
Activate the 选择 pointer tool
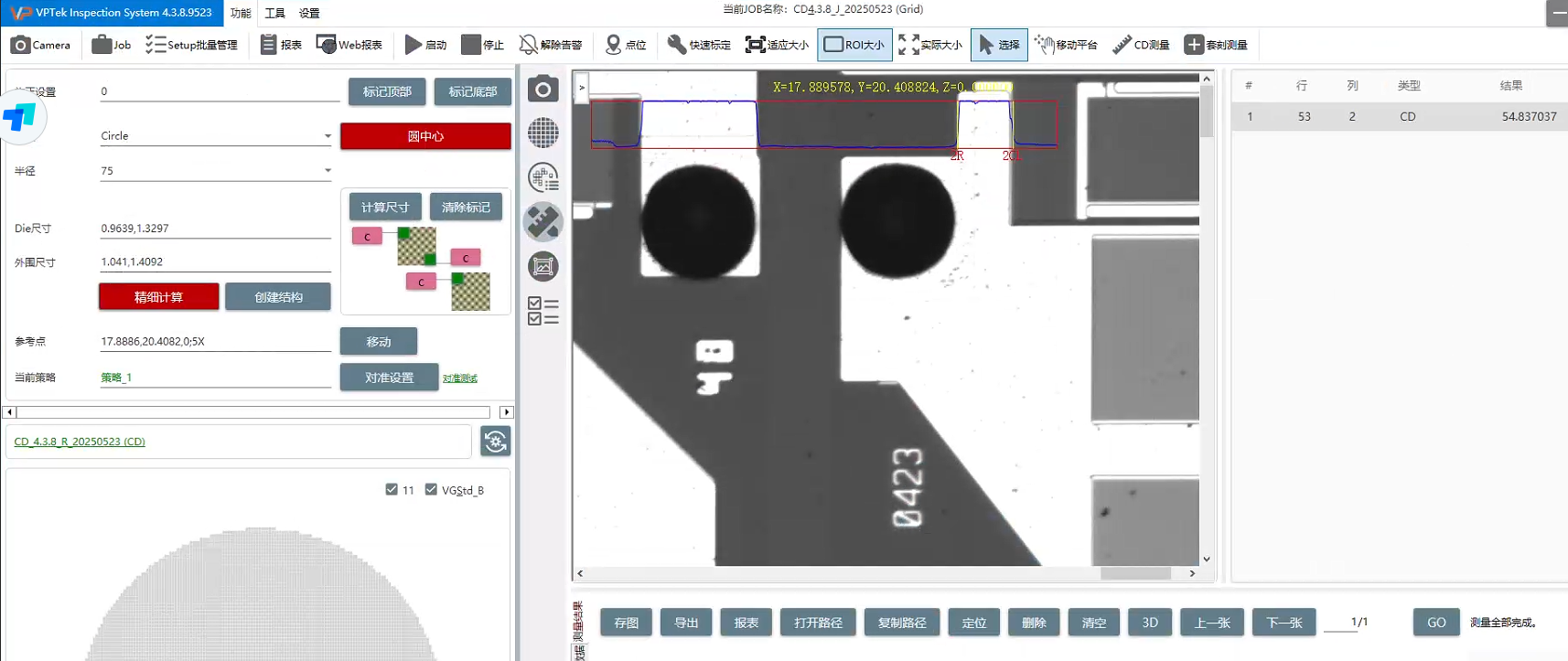(x=999, y=45)
